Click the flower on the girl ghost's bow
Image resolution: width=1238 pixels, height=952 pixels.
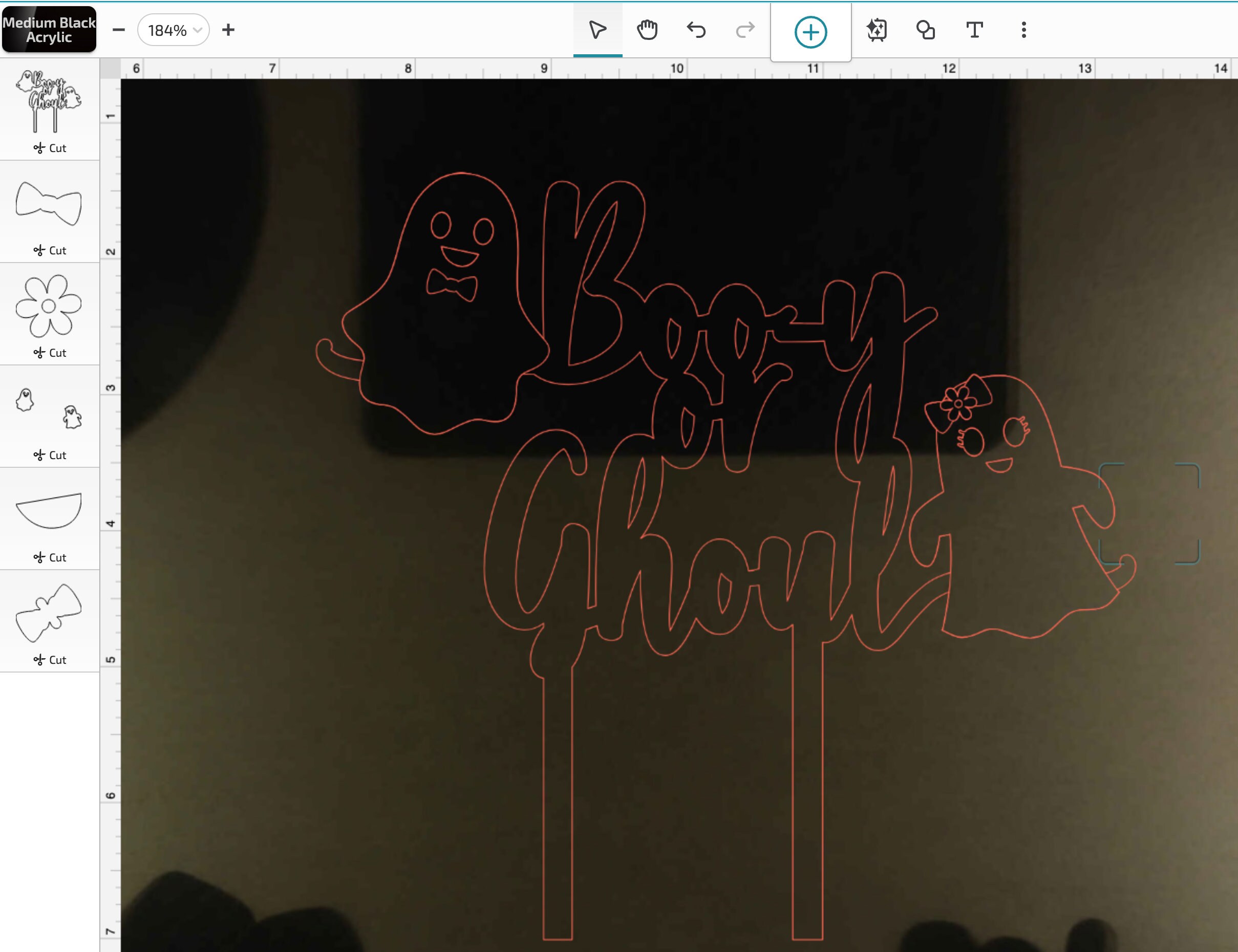pyautogui.click(x=958, y=403)
